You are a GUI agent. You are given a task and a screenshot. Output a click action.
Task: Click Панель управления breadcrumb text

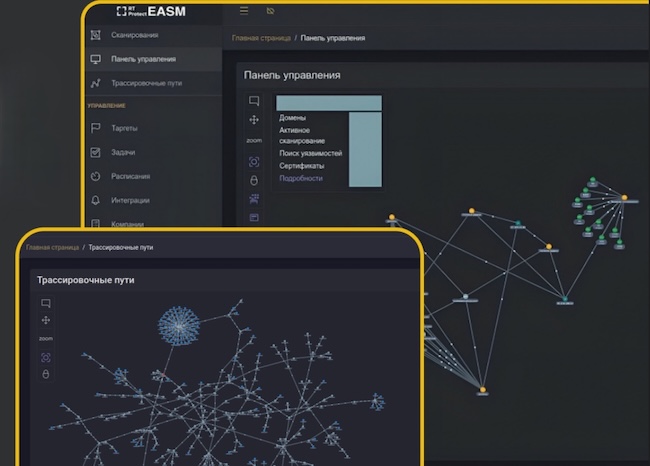pos(333,38)
